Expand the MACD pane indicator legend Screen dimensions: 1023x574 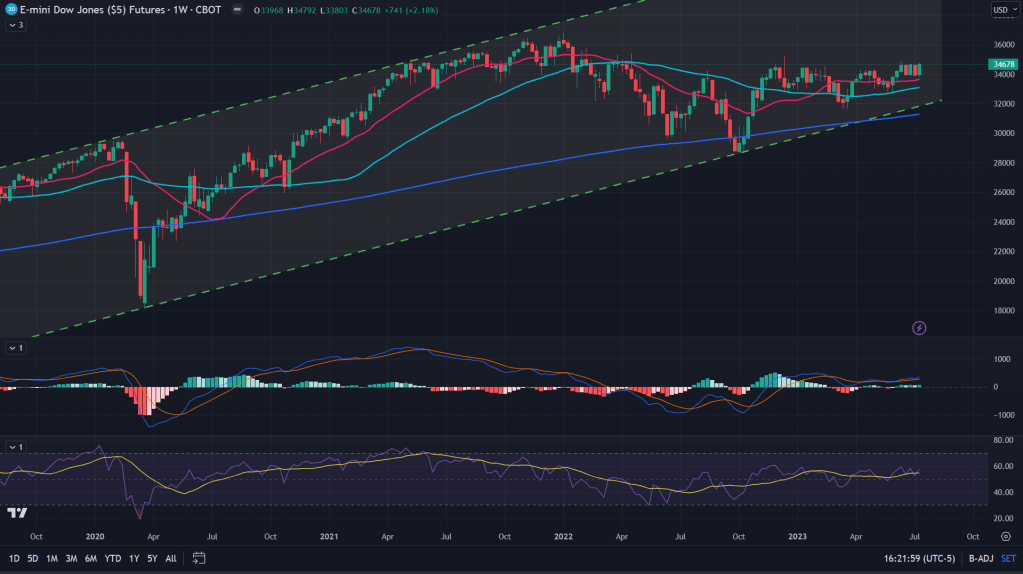(x=14, y=347)
